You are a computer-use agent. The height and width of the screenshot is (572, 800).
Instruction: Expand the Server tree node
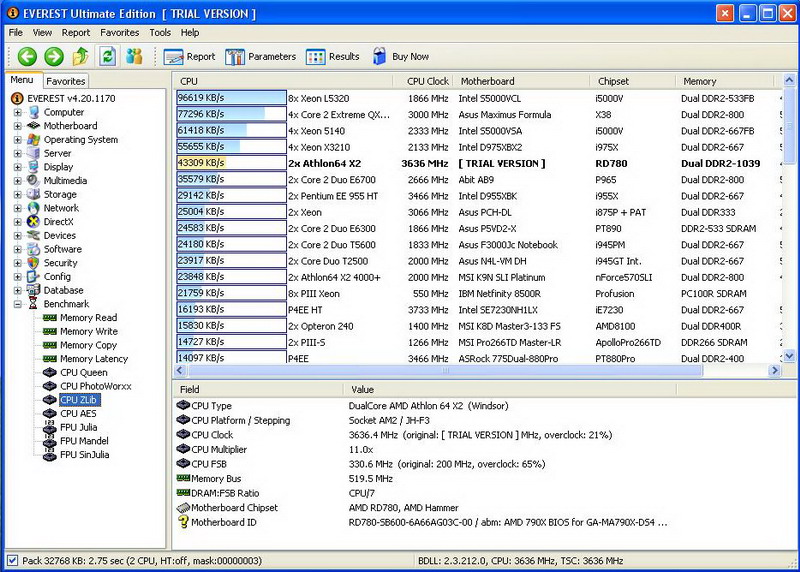coord(18,154)
